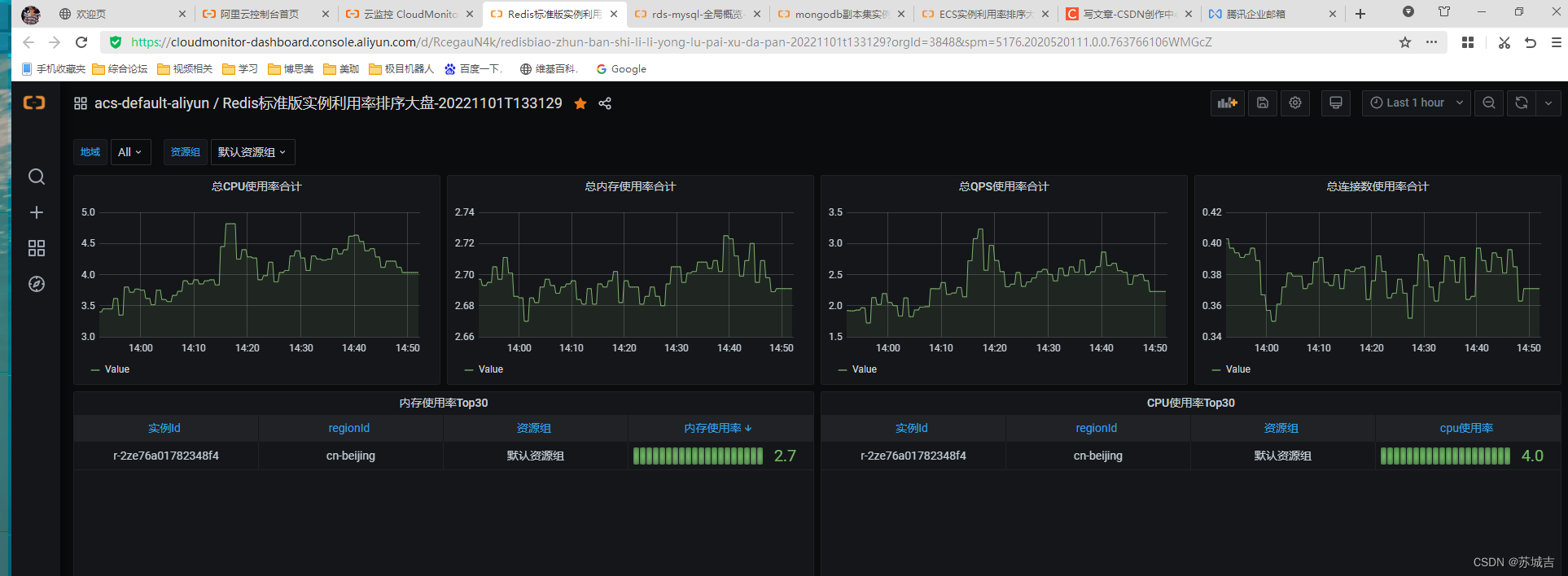Switch to the 云监控 CloudMonitor tab
The image size is (1568, 576).
(409, 14)
